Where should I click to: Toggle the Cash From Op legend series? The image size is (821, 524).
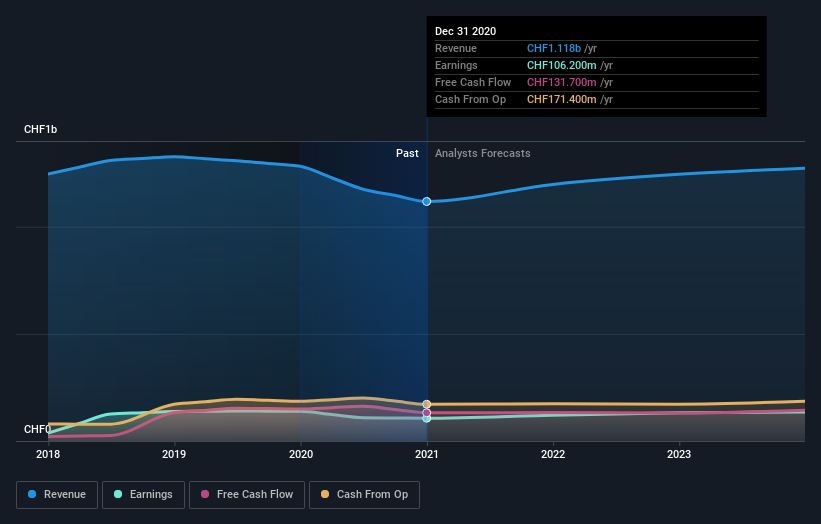pos(364,495)
